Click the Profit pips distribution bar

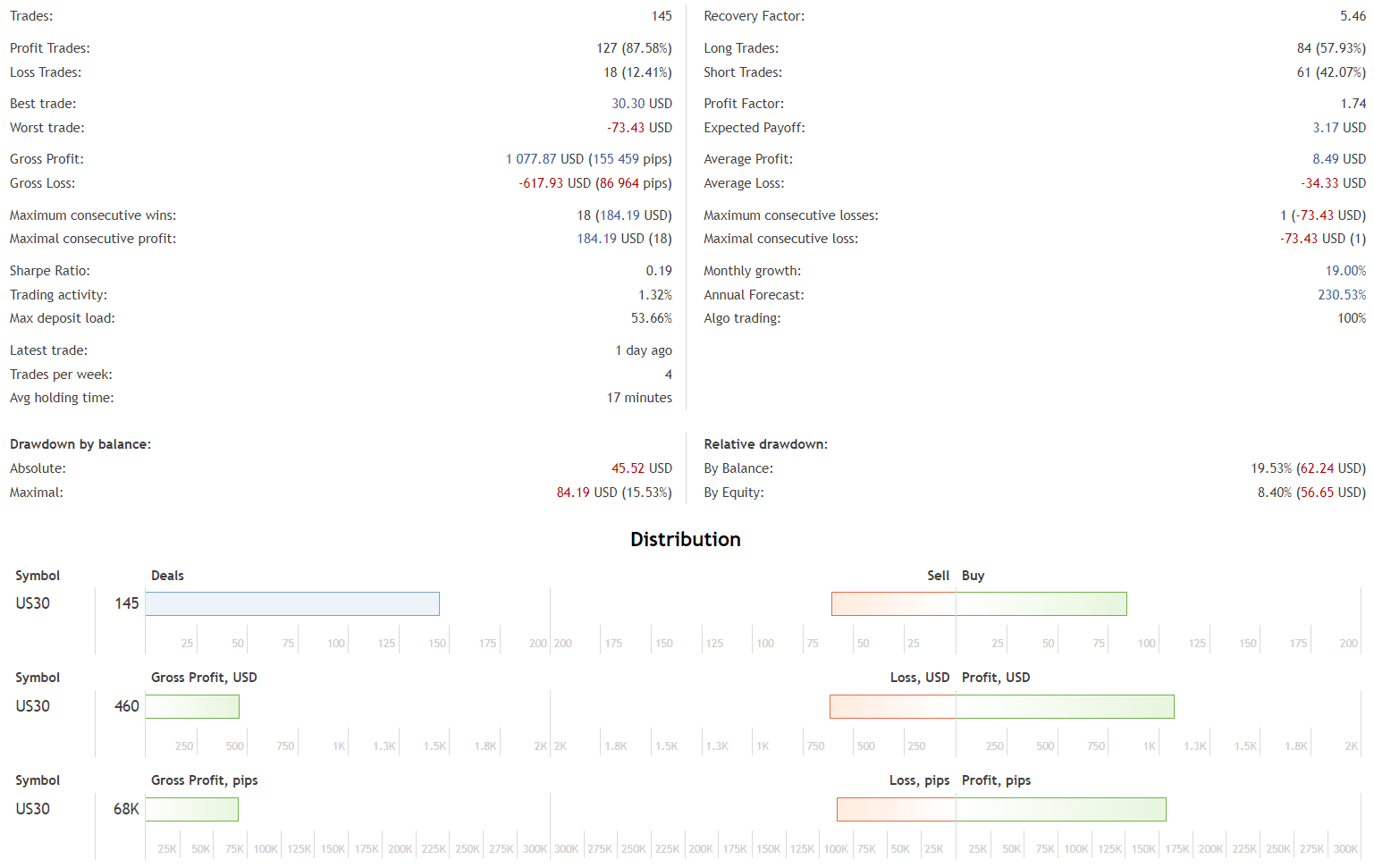[1061, 809]
